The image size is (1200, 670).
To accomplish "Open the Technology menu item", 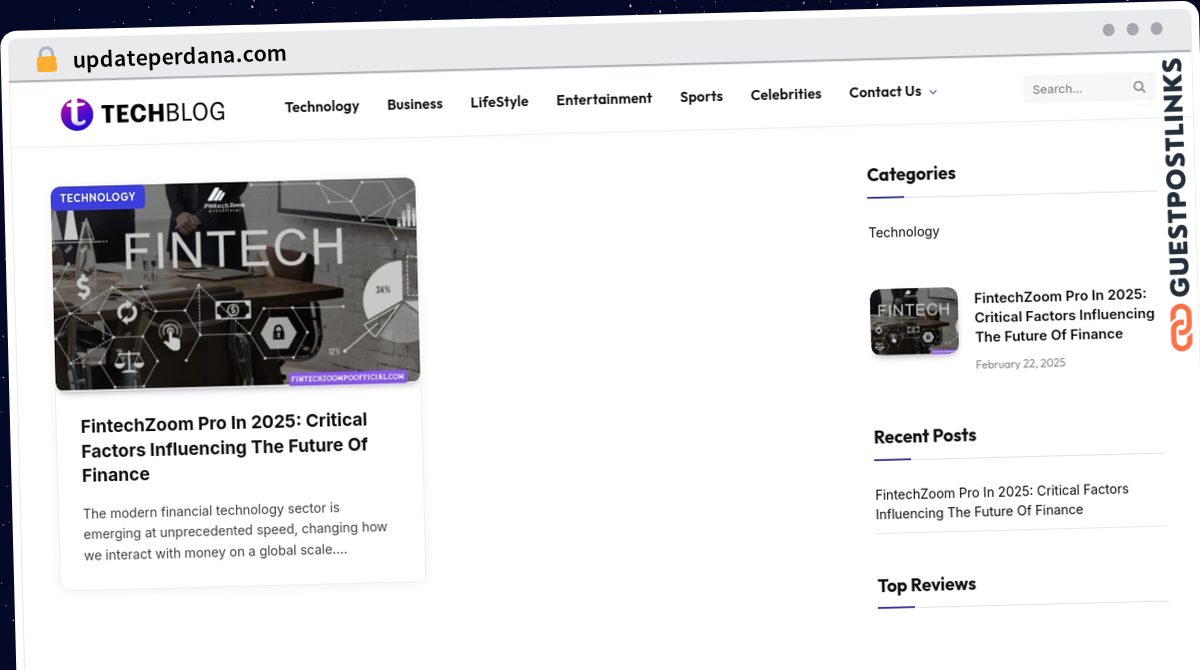I will click(322, 106).
